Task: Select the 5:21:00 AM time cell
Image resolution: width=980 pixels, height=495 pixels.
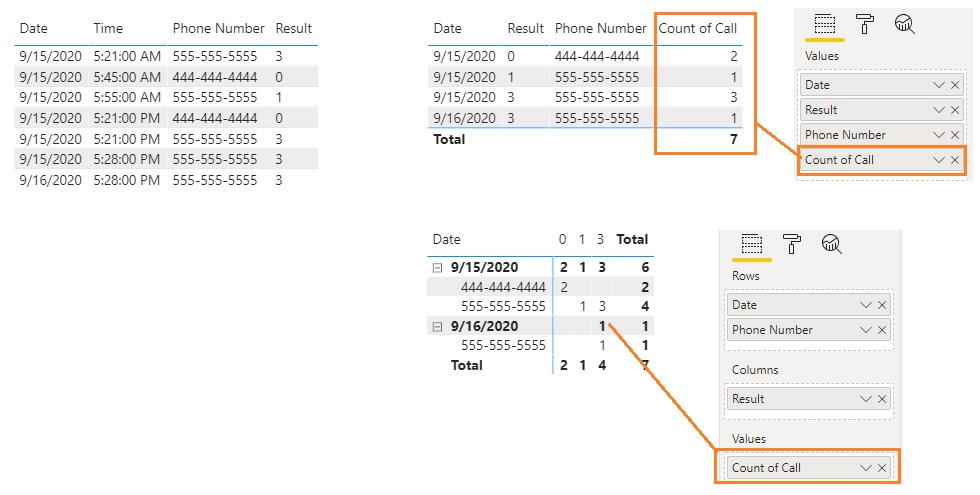Action: point(127,56)
